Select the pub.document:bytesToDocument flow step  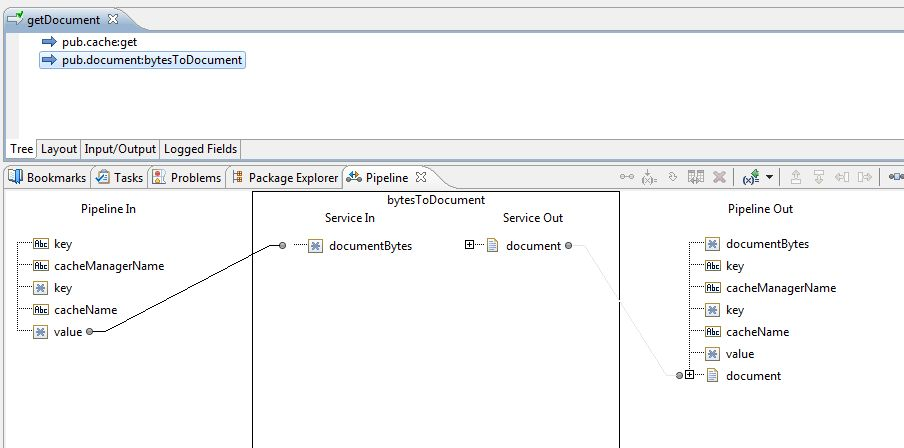click(152, 60)
